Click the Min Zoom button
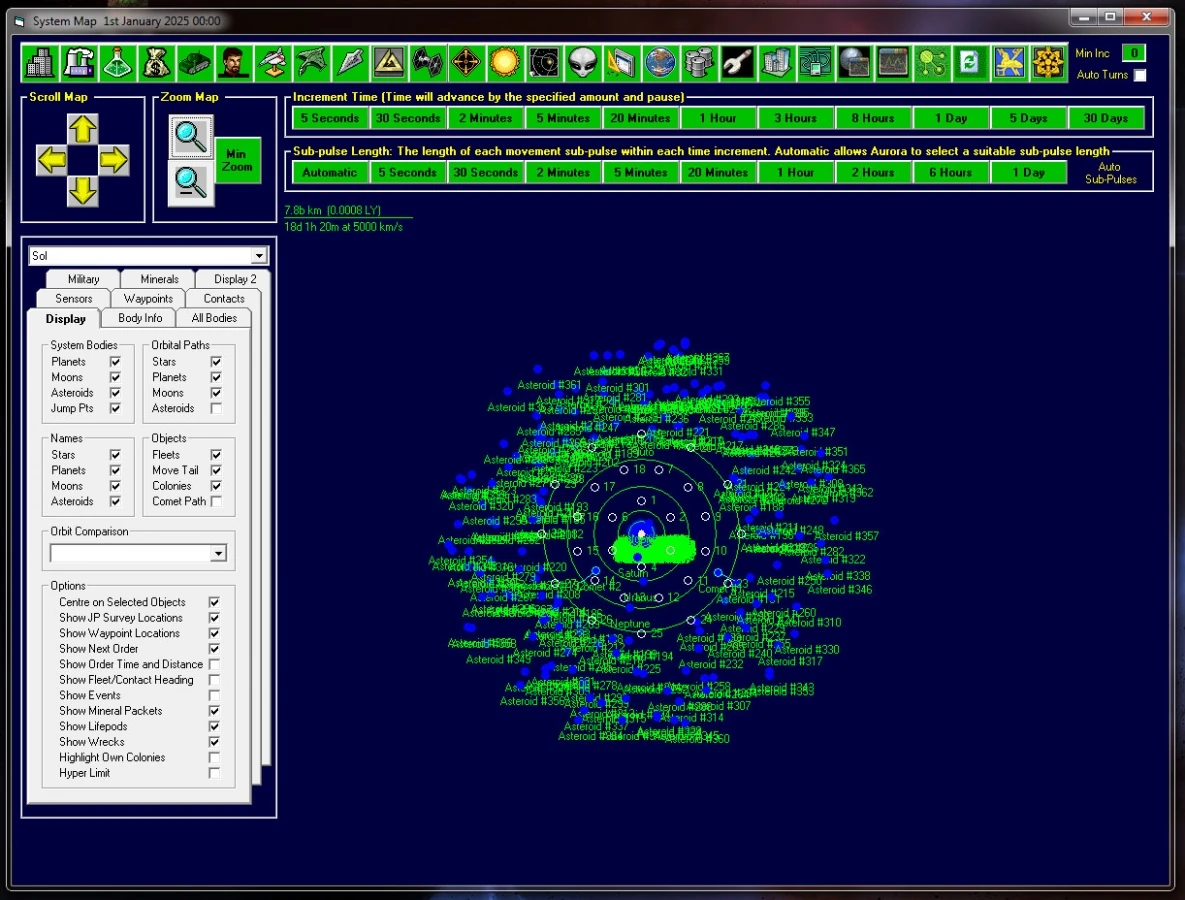Image resolution: width=1185 pixels, height=900 pixels. pyautogui.click(x=237, y=160)
